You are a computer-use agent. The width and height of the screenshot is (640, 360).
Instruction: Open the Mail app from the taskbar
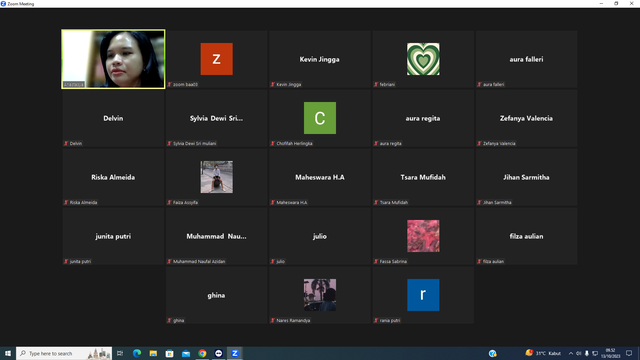[186, 353]
